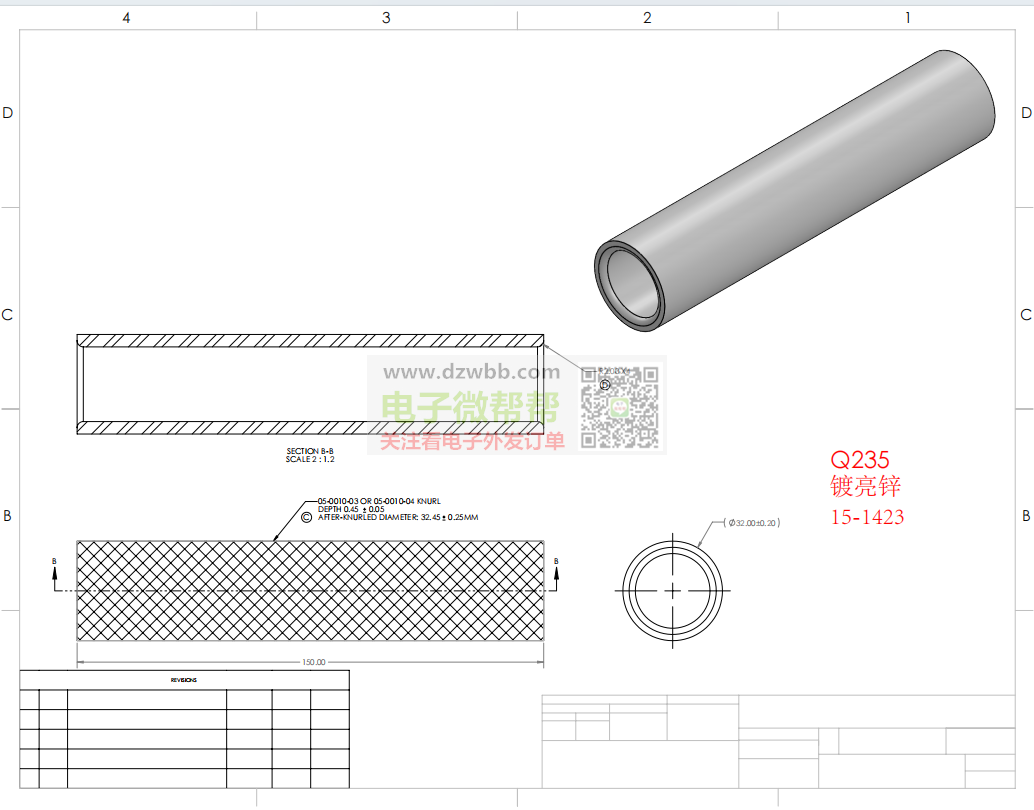
Task: Click the 15-1423 part number text
Action: click(867, 517)
